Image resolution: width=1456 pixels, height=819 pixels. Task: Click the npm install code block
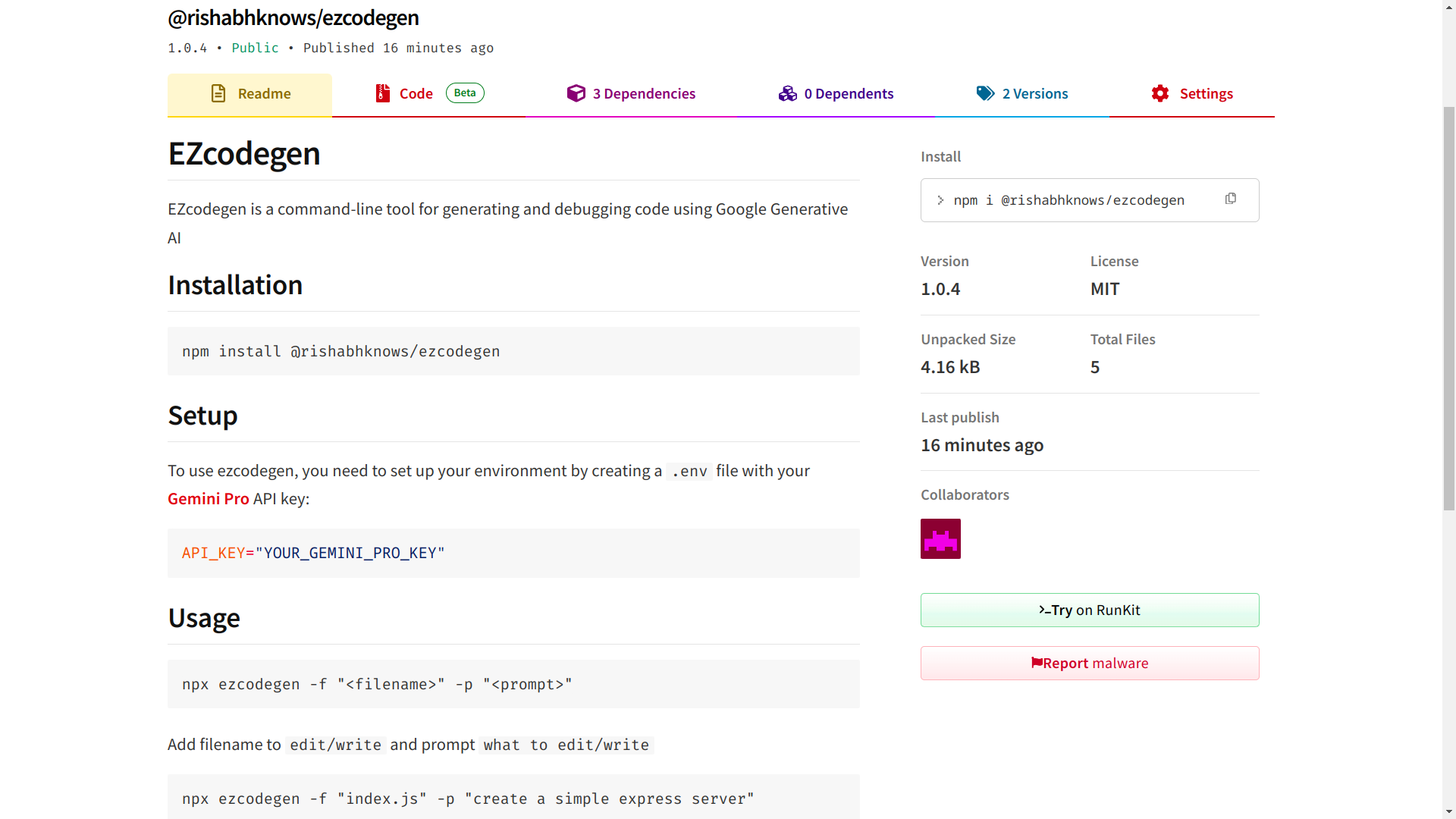(513, 351)
